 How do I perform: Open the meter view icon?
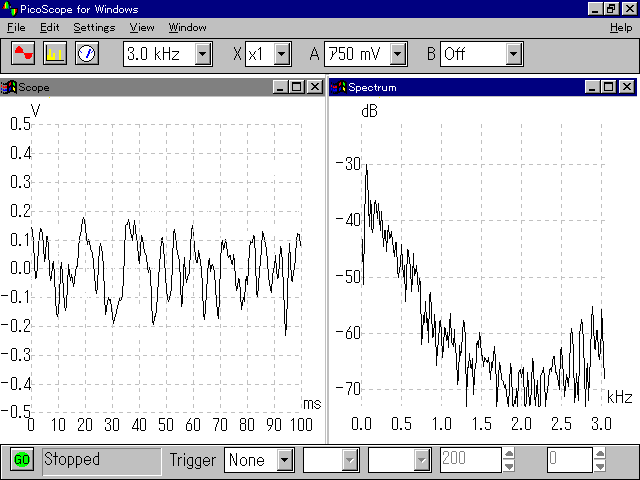point(87,53)
